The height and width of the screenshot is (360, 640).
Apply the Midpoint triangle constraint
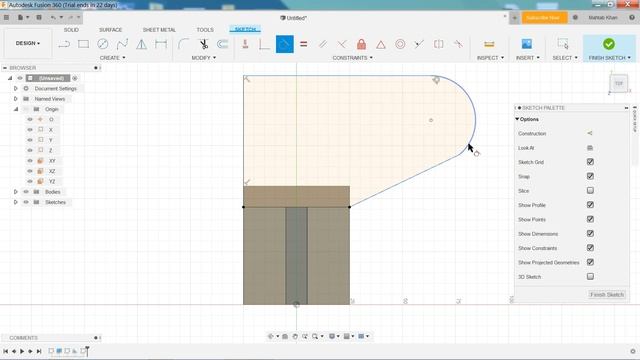point(381,44)
